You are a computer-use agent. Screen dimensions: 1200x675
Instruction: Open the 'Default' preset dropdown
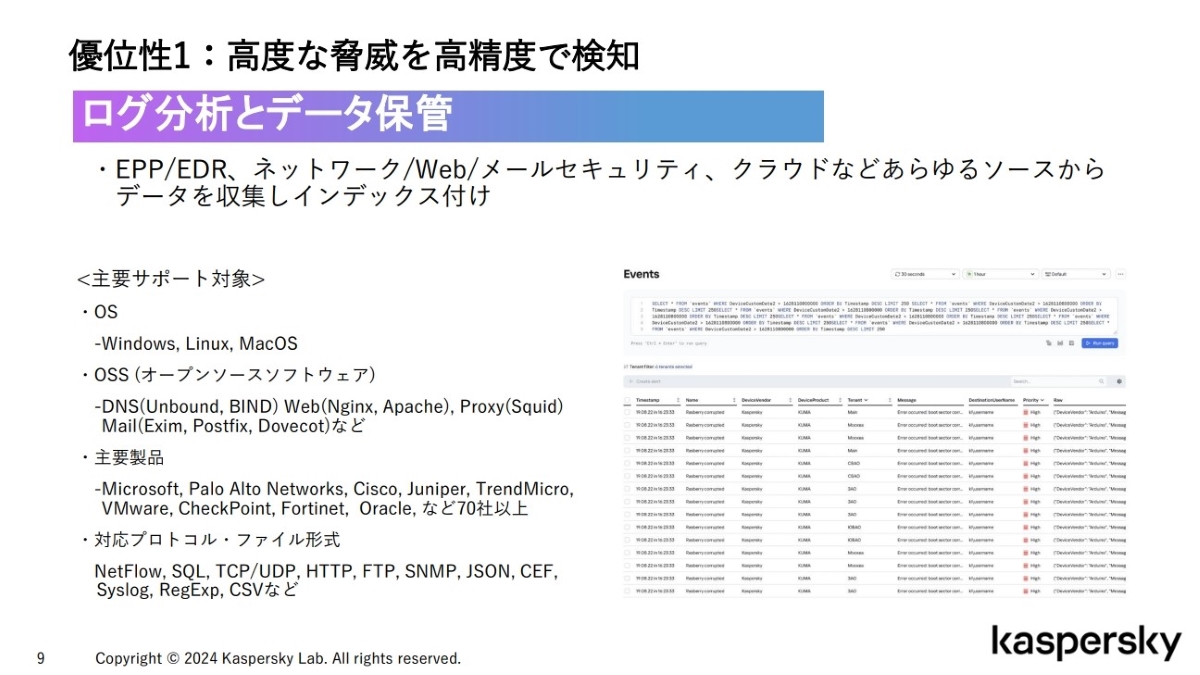(1076, 274)
